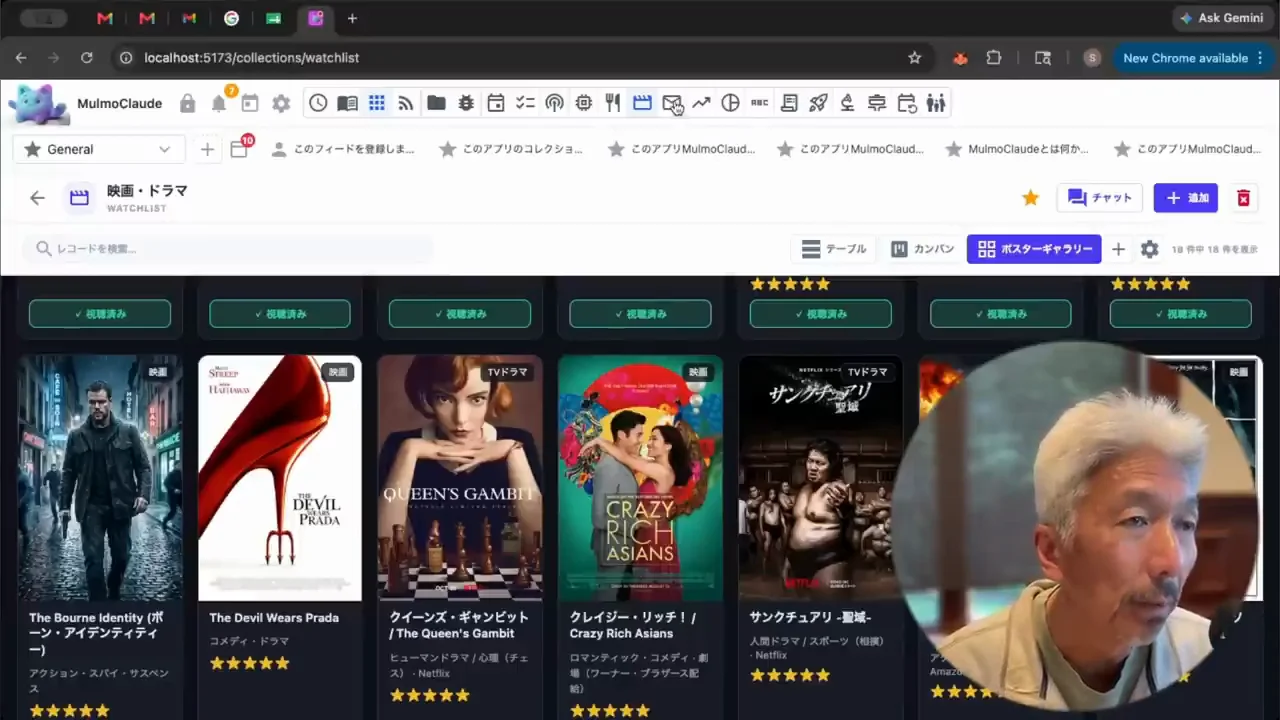1280x720 pixels.
Task: Open the checklist icon in the toolbar
Action: coord(525,103)
